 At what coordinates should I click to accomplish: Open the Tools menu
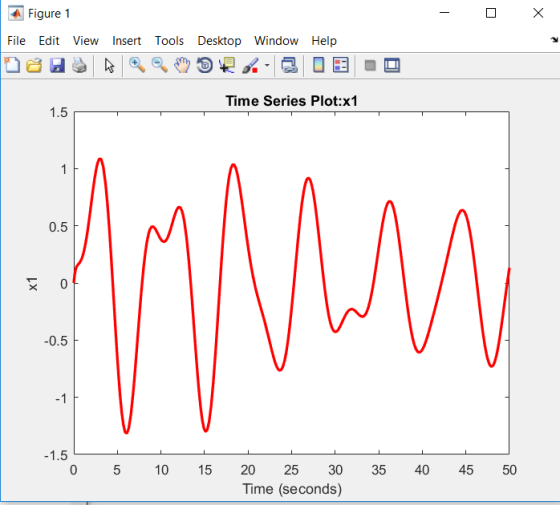point(169,41)
